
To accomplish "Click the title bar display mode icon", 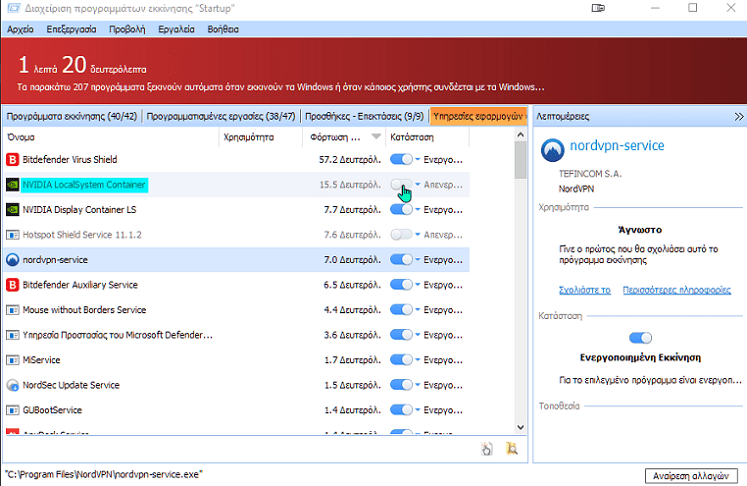I will click(598, 8).
